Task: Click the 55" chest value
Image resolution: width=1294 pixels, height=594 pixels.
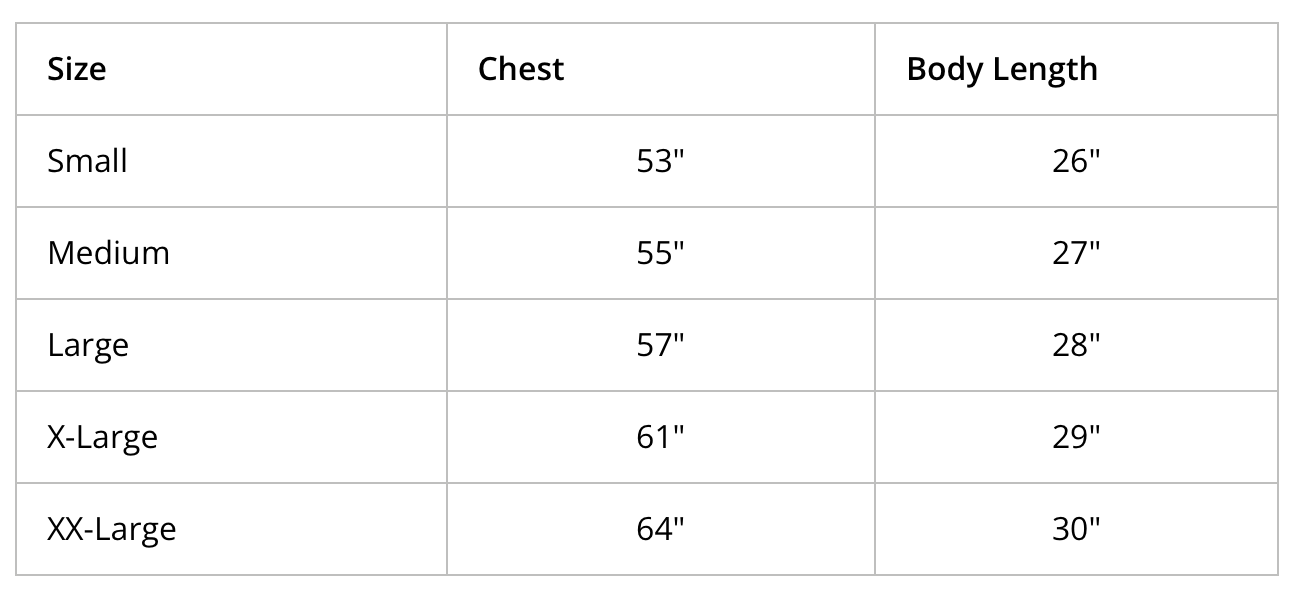Action: click(x=660, y=253)
